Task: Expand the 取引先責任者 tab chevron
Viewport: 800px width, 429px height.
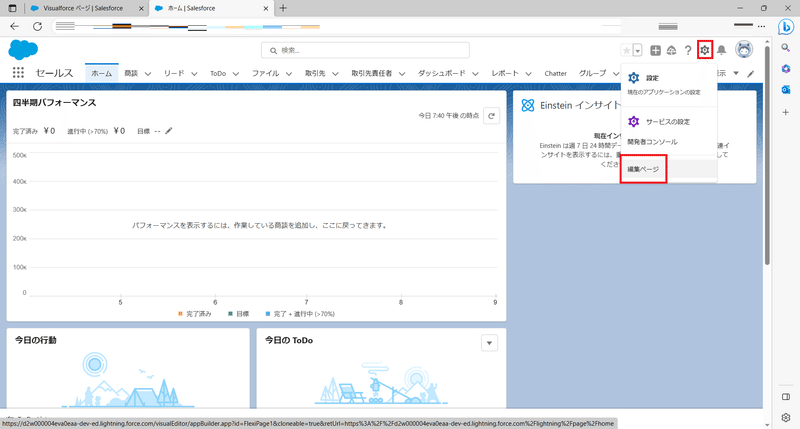Action: 402,74
